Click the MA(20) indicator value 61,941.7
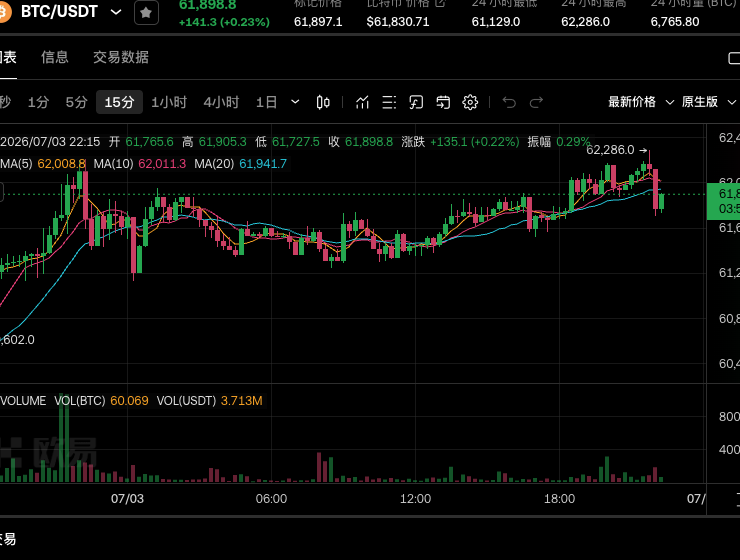740x560 pixels. click(x=263, y=164)
